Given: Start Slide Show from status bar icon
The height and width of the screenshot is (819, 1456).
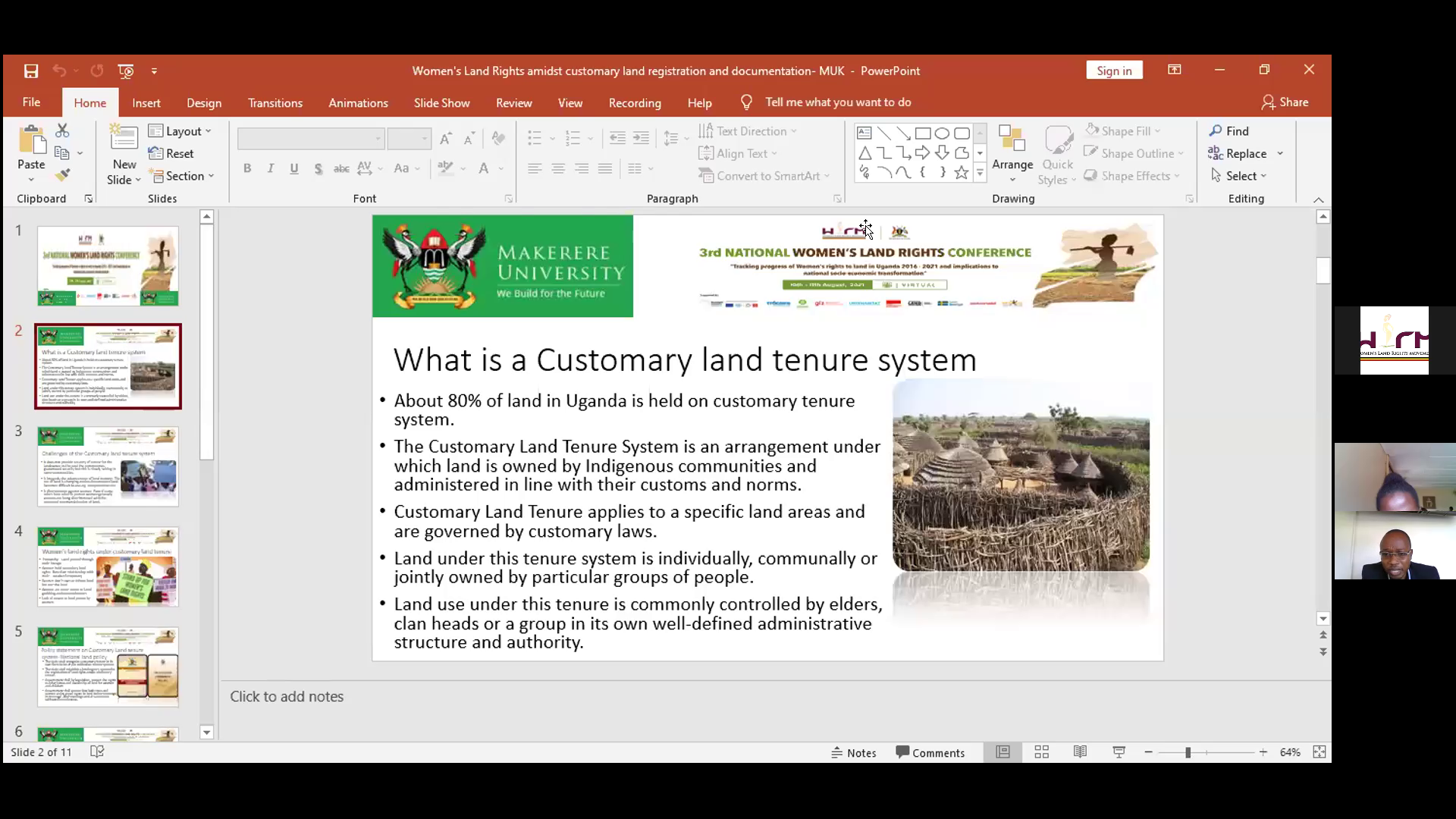Looking at the screenshot, I should (1119, 752).
